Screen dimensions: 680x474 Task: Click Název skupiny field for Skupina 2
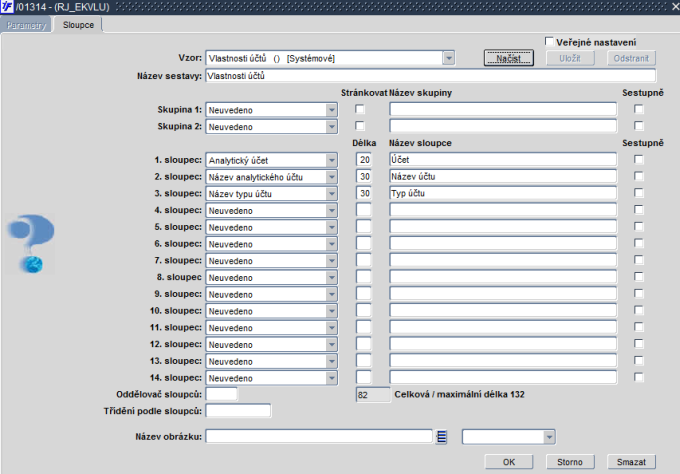pos(503,126)
